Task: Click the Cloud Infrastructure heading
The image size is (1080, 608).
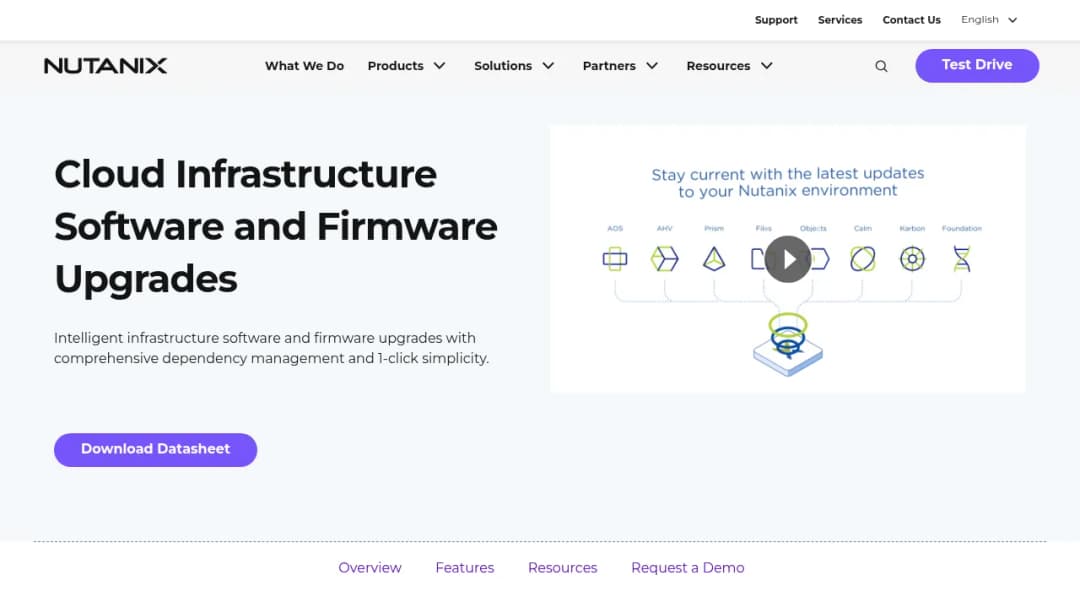Action: tap(276, 226)
